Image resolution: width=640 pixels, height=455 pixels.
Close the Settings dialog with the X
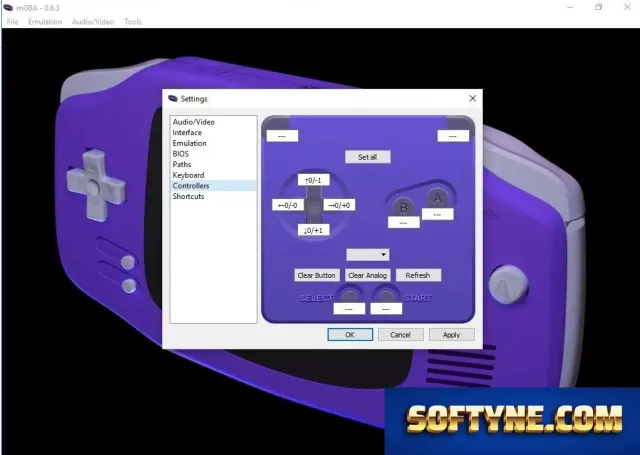pos(473,98)
